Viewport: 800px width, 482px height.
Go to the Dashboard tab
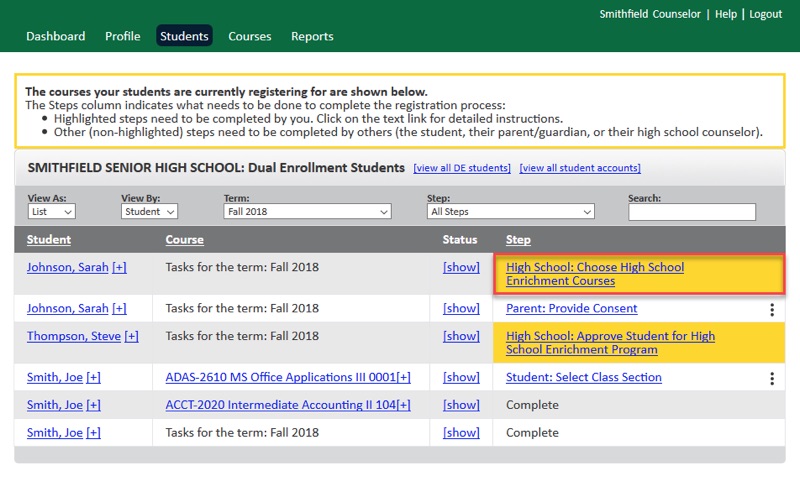tap(55, 37)
